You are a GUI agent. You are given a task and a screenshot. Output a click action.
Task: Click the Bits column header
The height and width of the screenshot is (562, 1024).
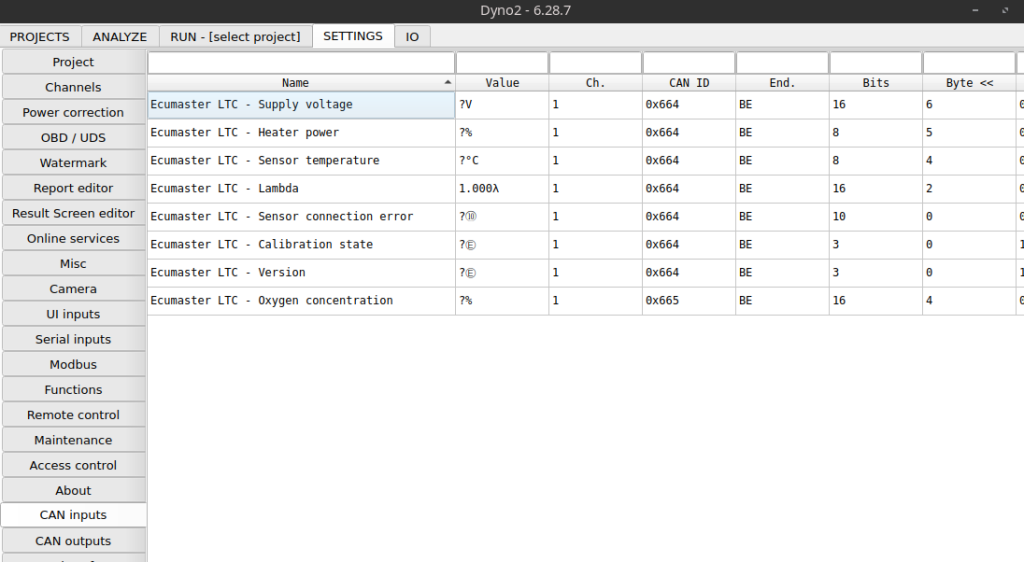tap(876, 83)
